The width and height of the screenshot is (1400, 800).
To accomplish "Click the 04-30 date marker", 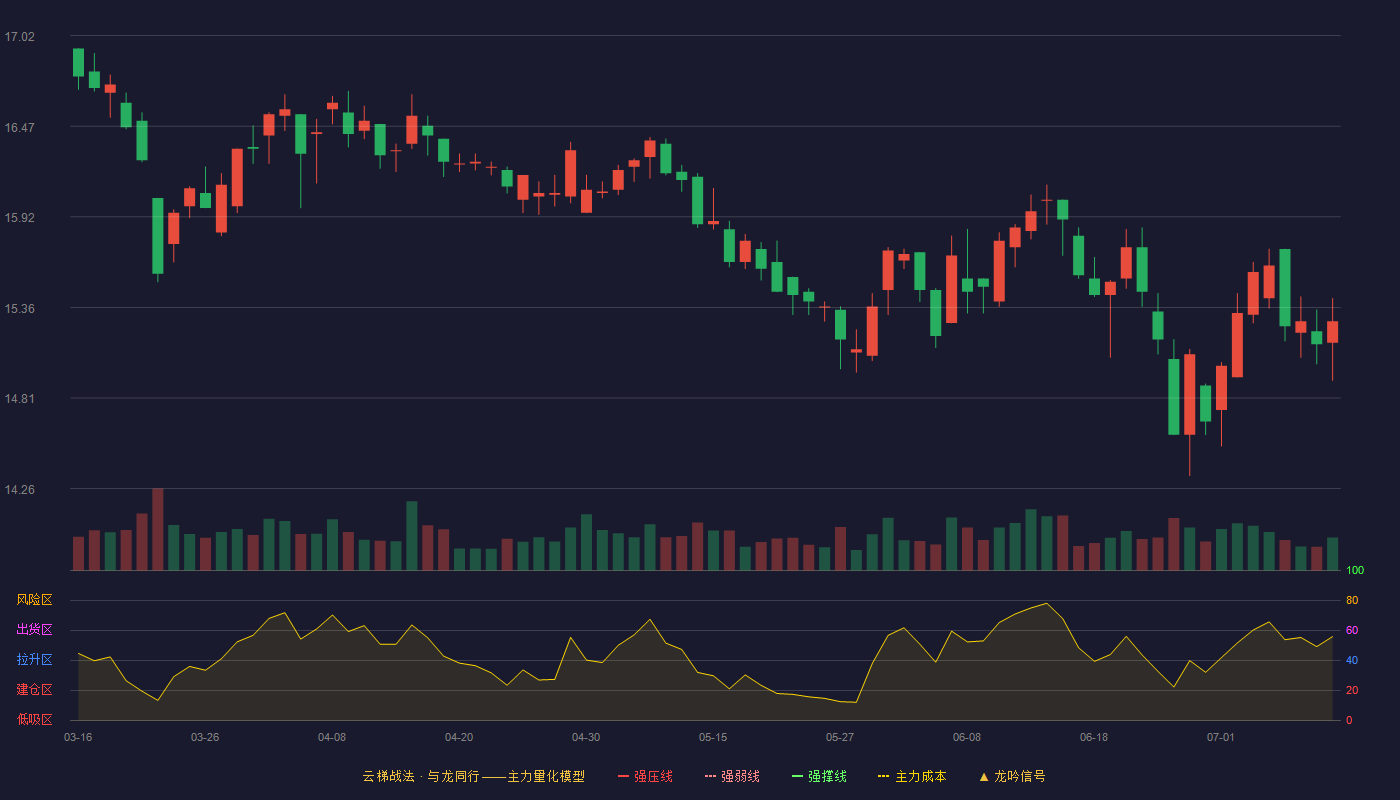I will (586, 737).
